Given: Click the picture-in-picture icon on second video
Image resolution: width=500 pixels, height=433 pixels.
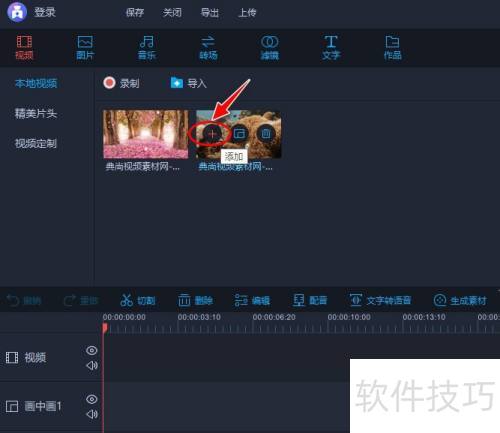Looking at the screenshot, I should [239, 134].
